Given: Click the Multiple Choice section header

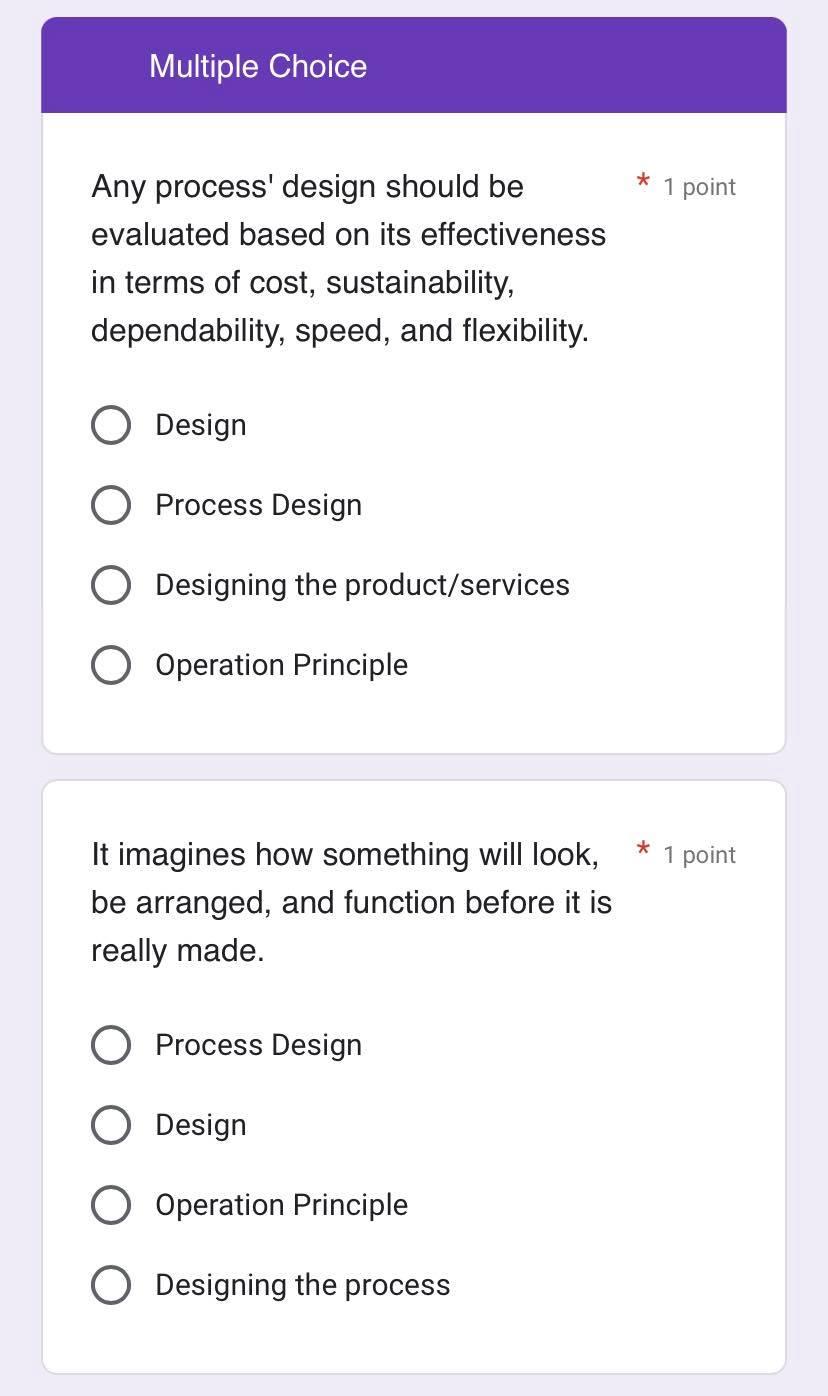Looking at the screenshot, I should click(258, 65).
